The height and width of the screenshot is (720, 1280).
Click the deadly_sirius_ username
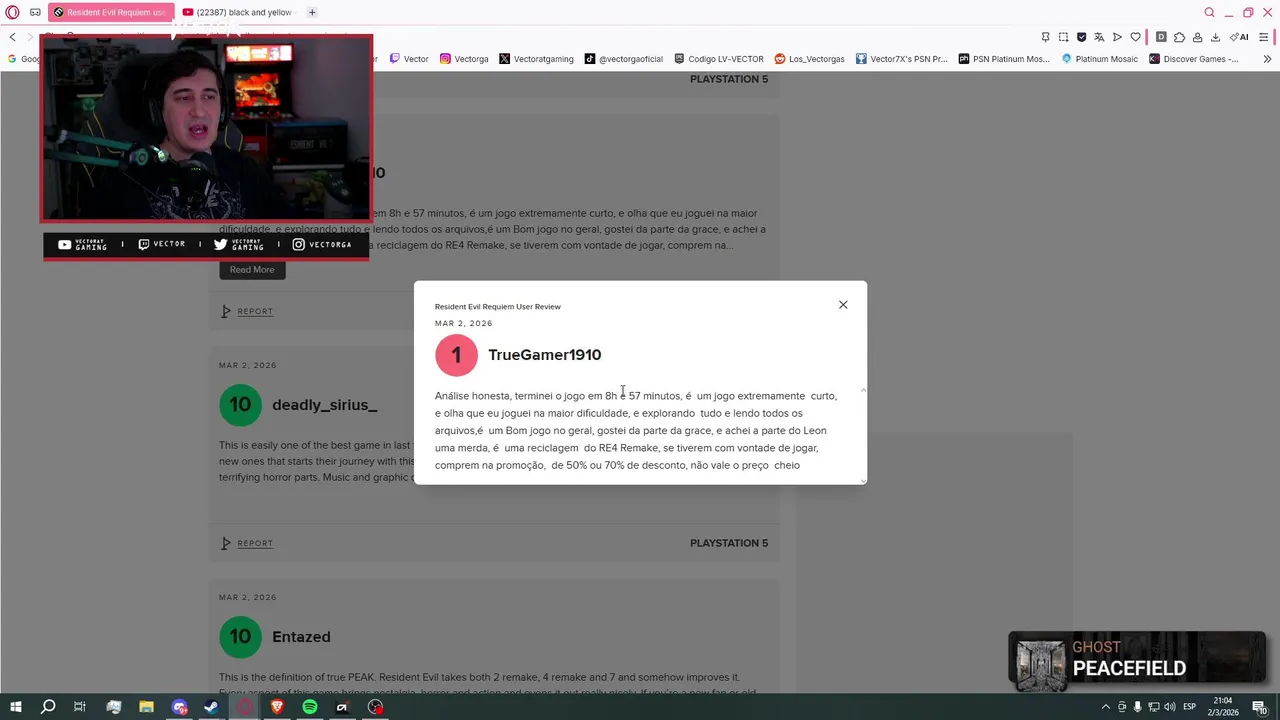click(324, 405)
